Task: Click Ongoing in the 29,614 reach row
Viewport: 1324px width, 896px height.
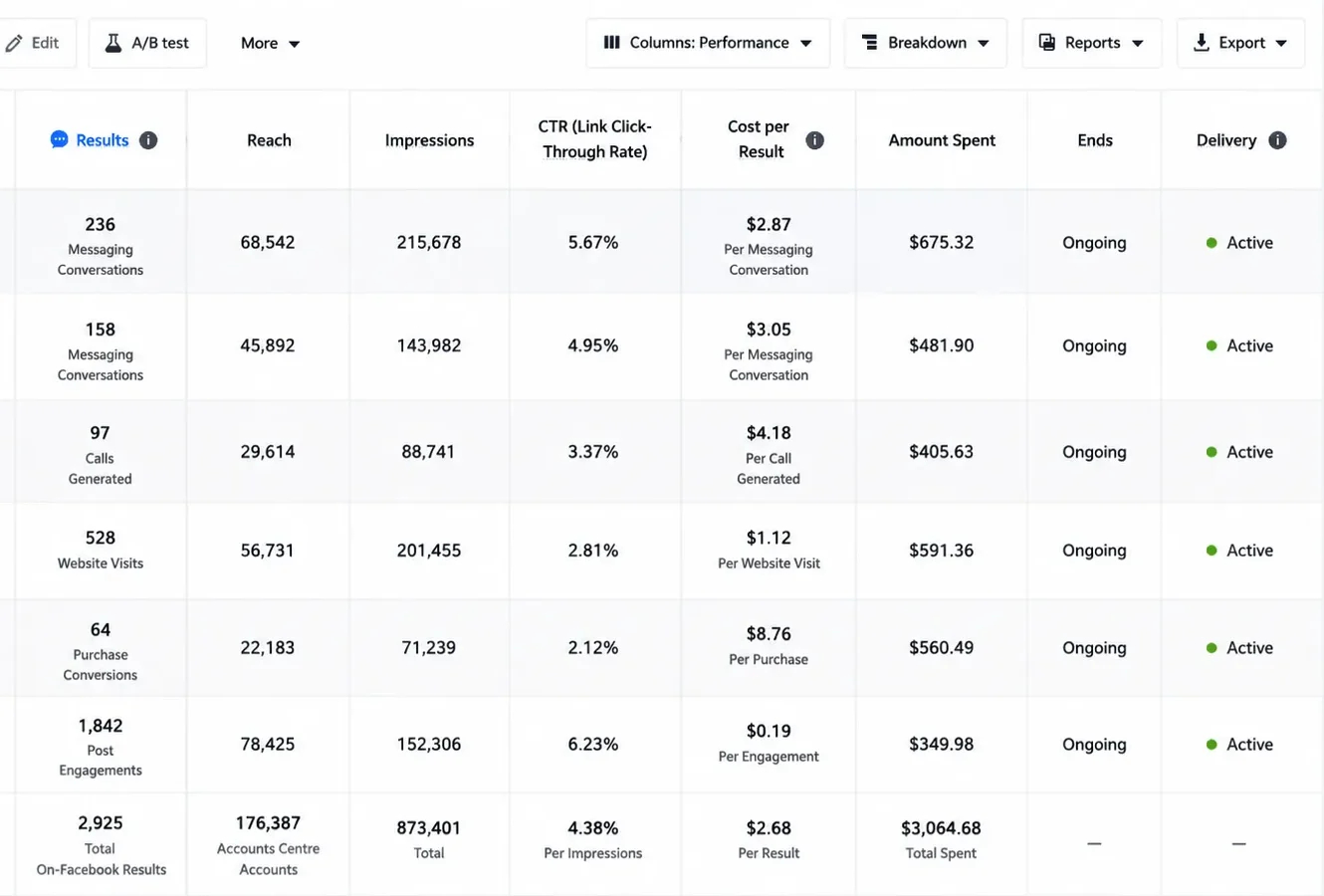Action: coord(1094,452)
